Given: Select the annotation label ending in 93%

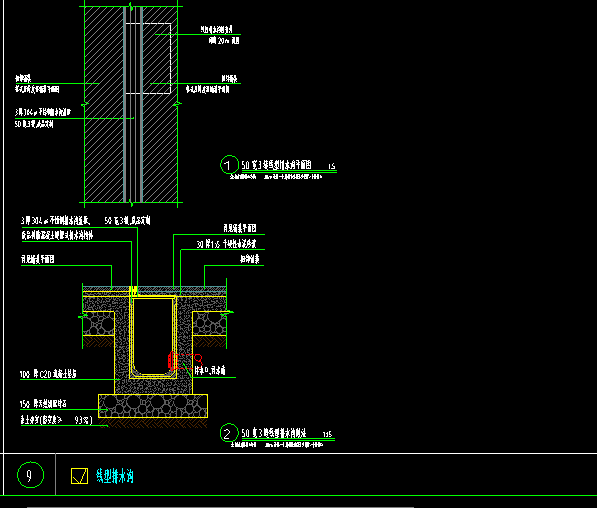Looking at the screenshot, I should pos(56,420).
